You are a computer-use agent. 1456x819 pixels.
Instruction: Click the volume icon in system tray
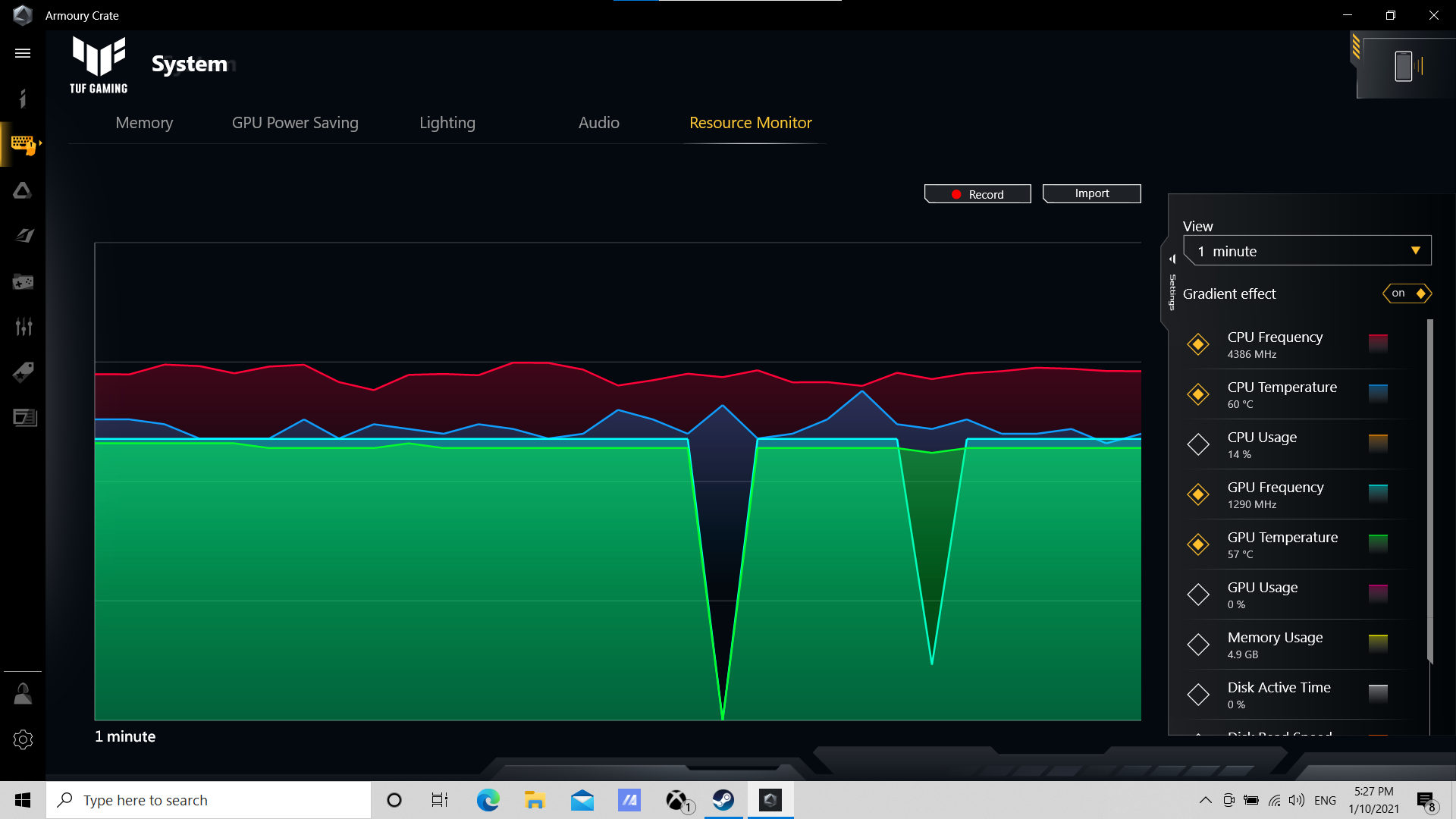click(x=1297, y=800)
